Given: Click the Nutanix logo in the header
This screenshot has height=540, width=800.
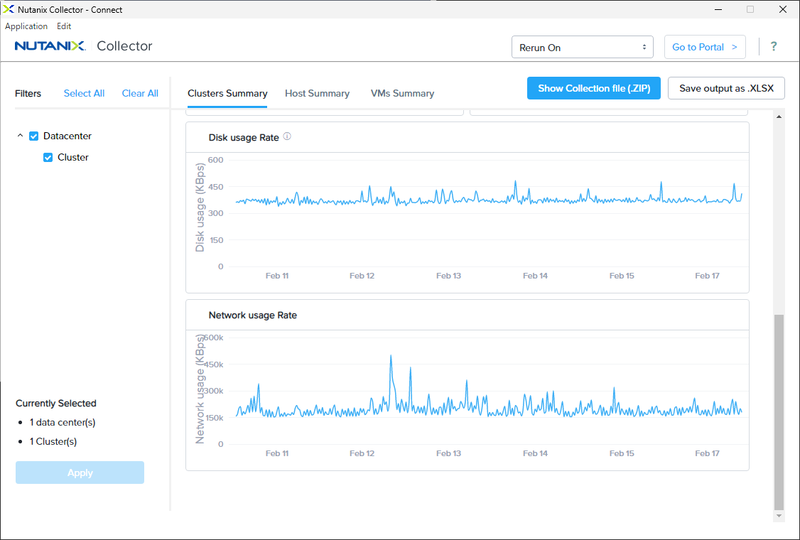Looking at the screenshot, I should point(49,46).
